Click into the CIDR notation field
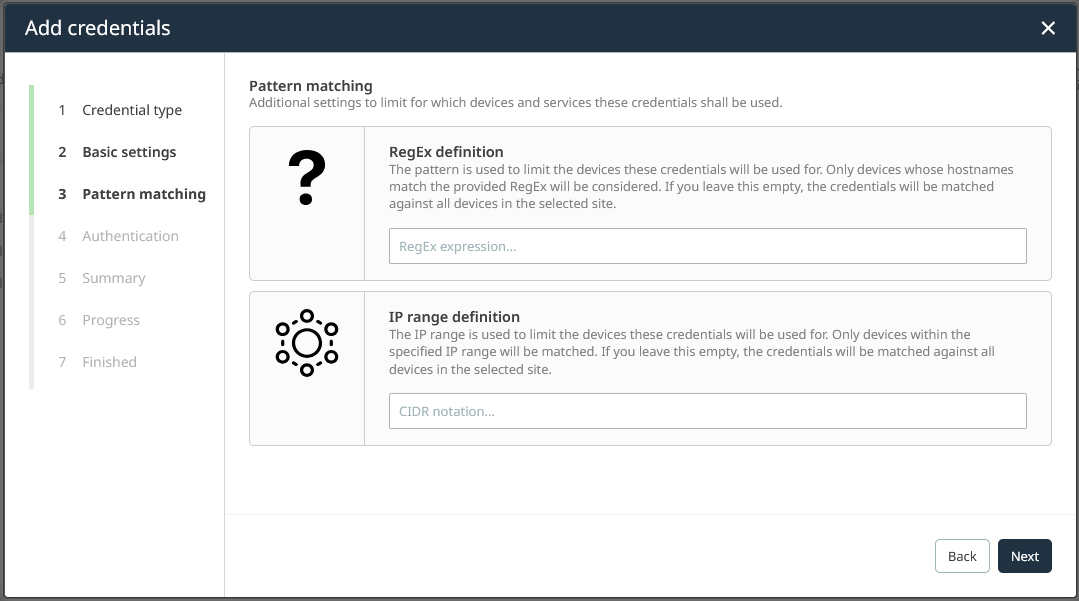Screen dimensions: 1079x601 point(707,411)
